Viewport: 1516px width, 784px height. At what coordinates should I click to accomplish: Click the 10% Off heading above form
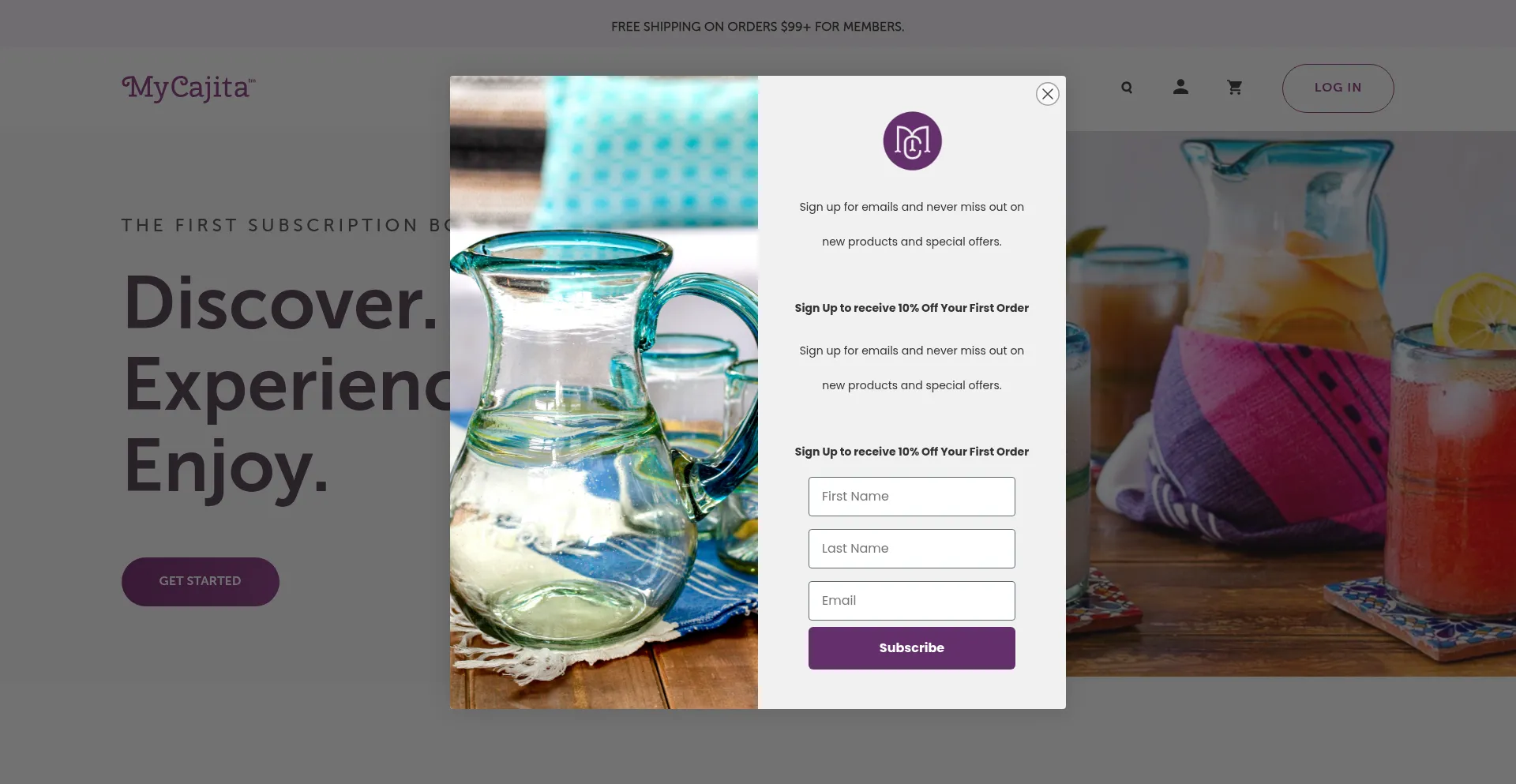(911, 452)
